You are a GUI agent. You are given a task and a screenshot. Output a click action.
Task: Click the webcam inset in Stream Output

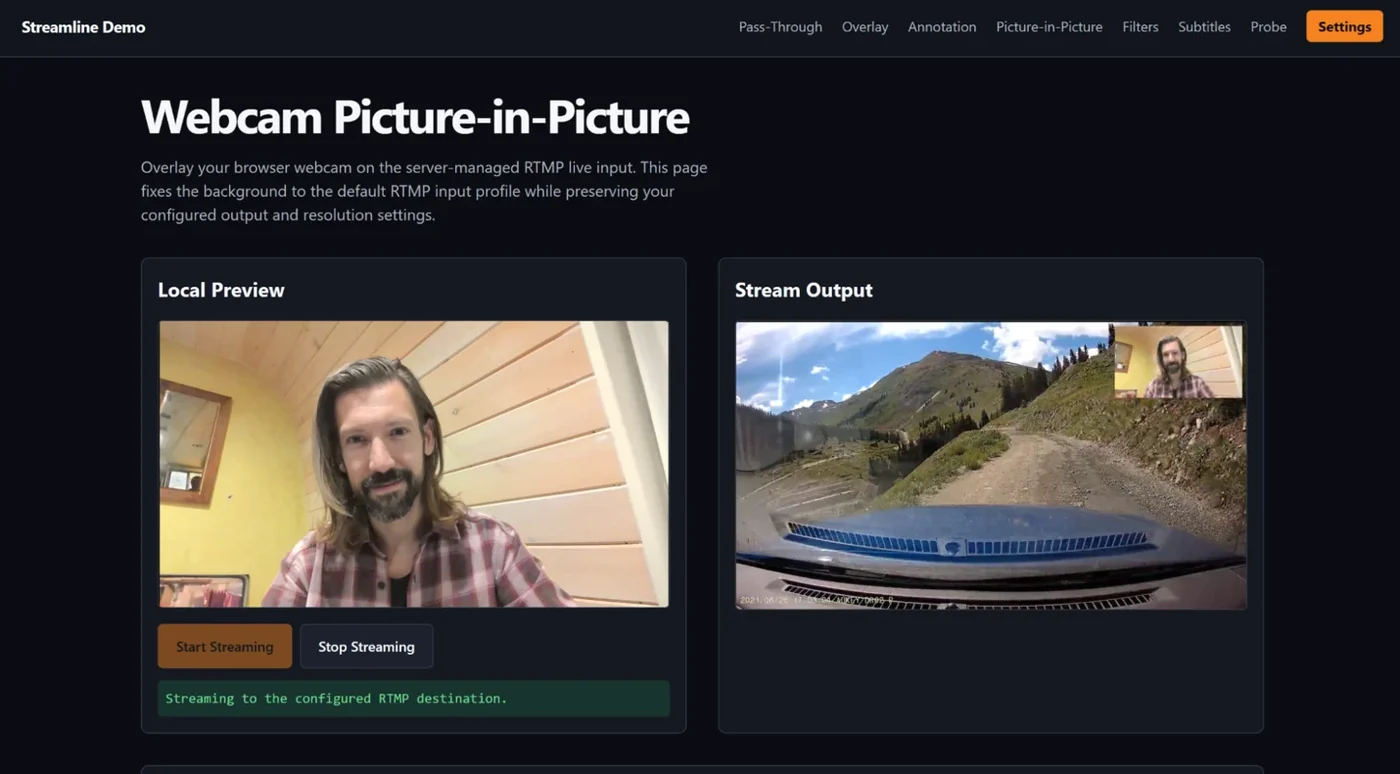click(1178, 361)
